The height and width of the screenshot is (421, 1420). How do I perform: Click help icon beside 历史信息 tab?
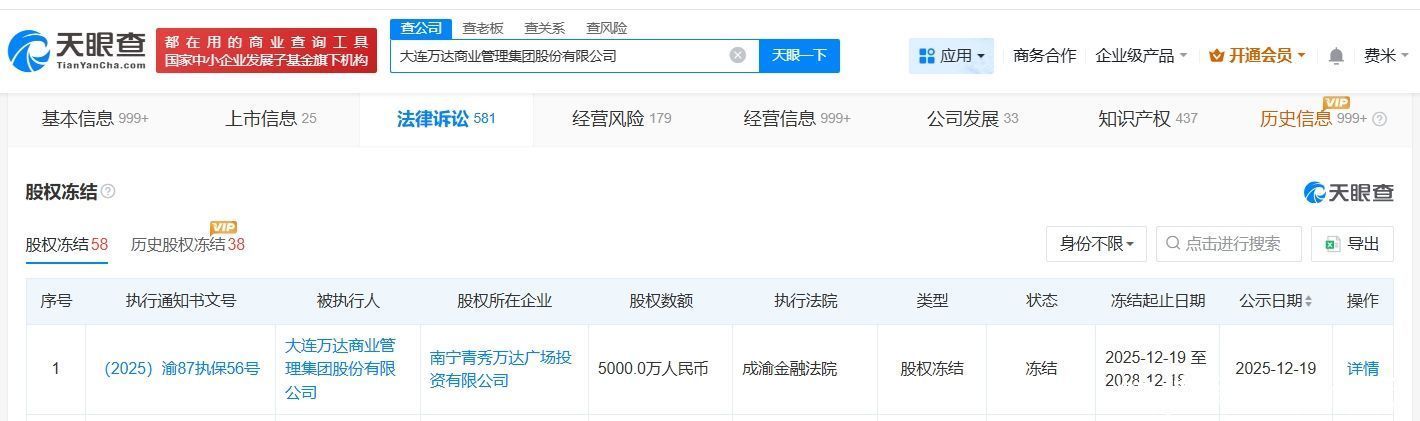click(x=1380, y=119)
